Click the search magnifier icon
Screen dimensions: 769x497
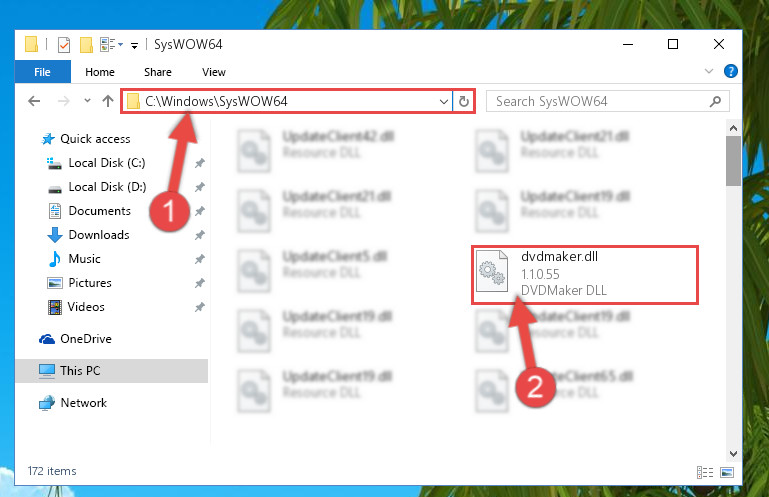[715, 102]
